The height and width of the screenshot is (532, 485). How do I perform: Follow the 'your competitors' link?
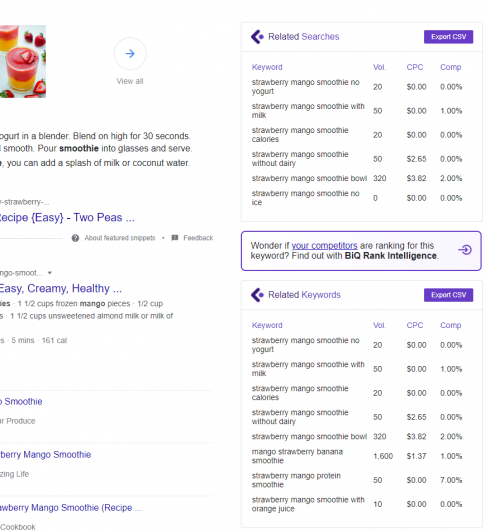pos(324,245)
